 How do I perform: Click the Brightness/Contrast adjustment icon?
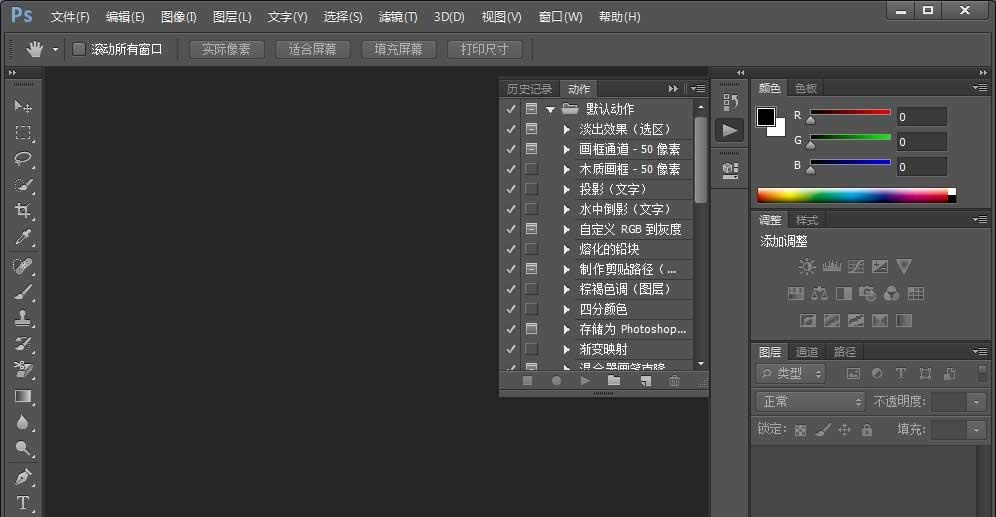click(807, 267)
